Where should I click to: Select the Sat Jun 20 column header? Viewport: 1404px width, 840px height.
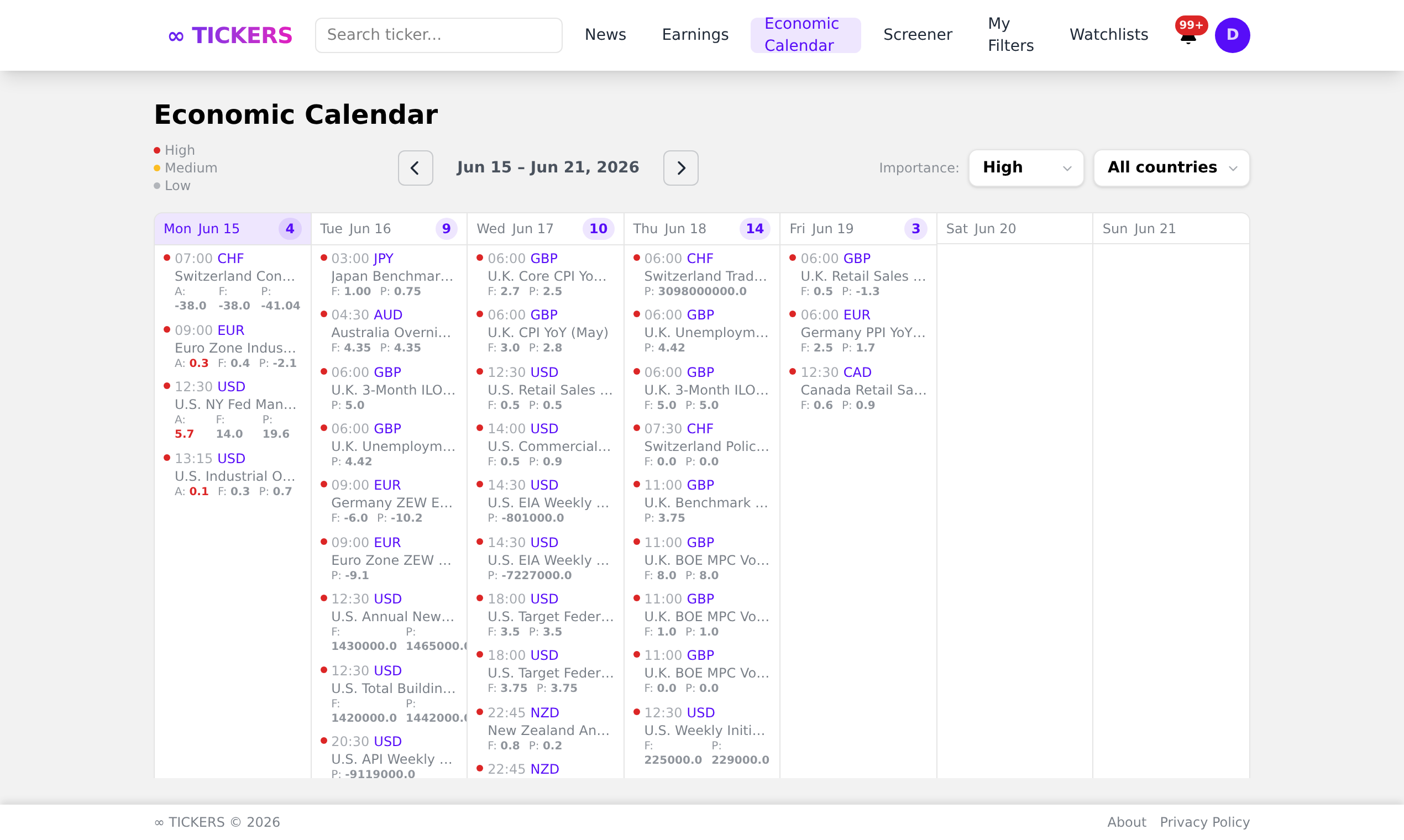[1014, 229]
